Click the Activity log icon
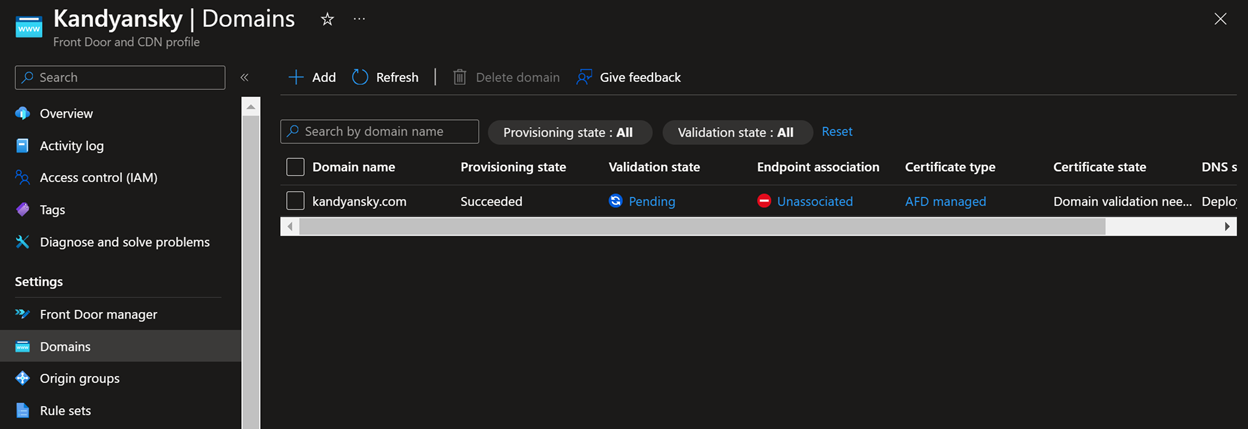The width and height of the screenshot is (1248, 429). [x=23, y=145]
